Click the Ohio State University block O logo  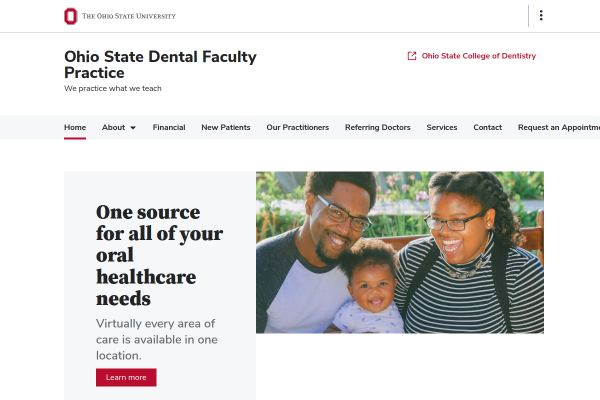pyautogui.click(x=70, y=16)
